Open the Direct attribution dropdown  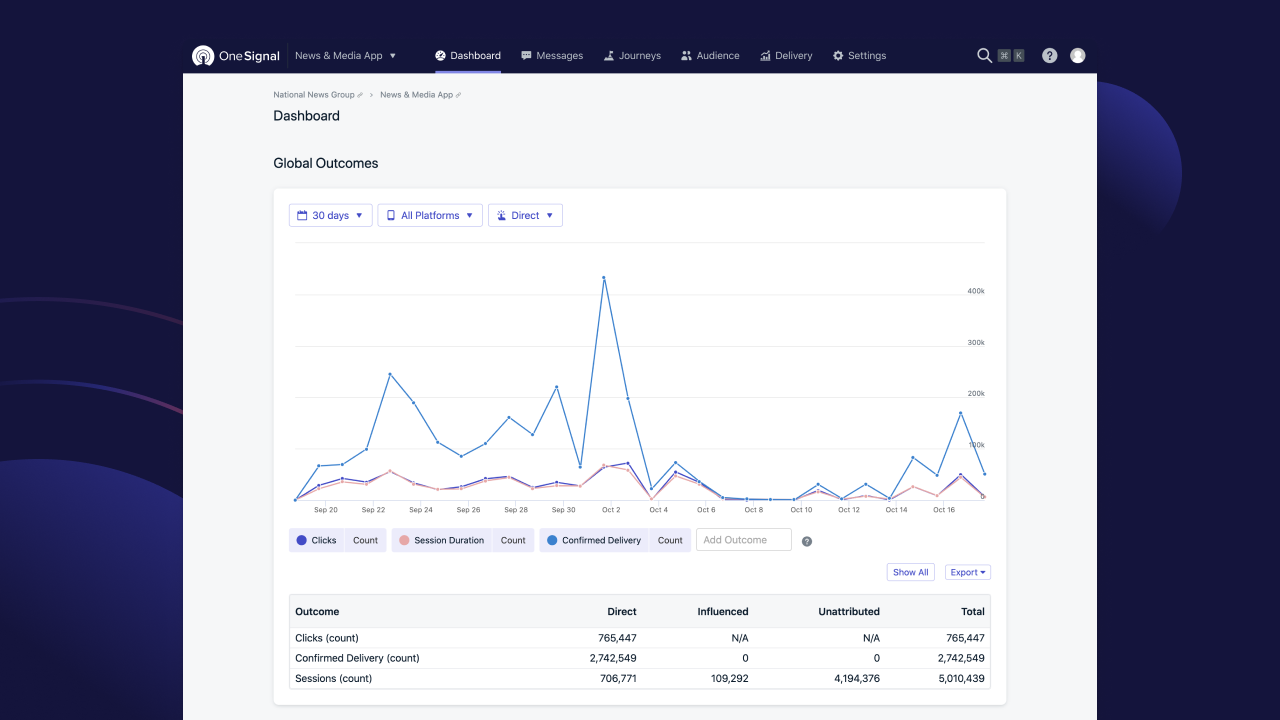click(x=525, y=216)
